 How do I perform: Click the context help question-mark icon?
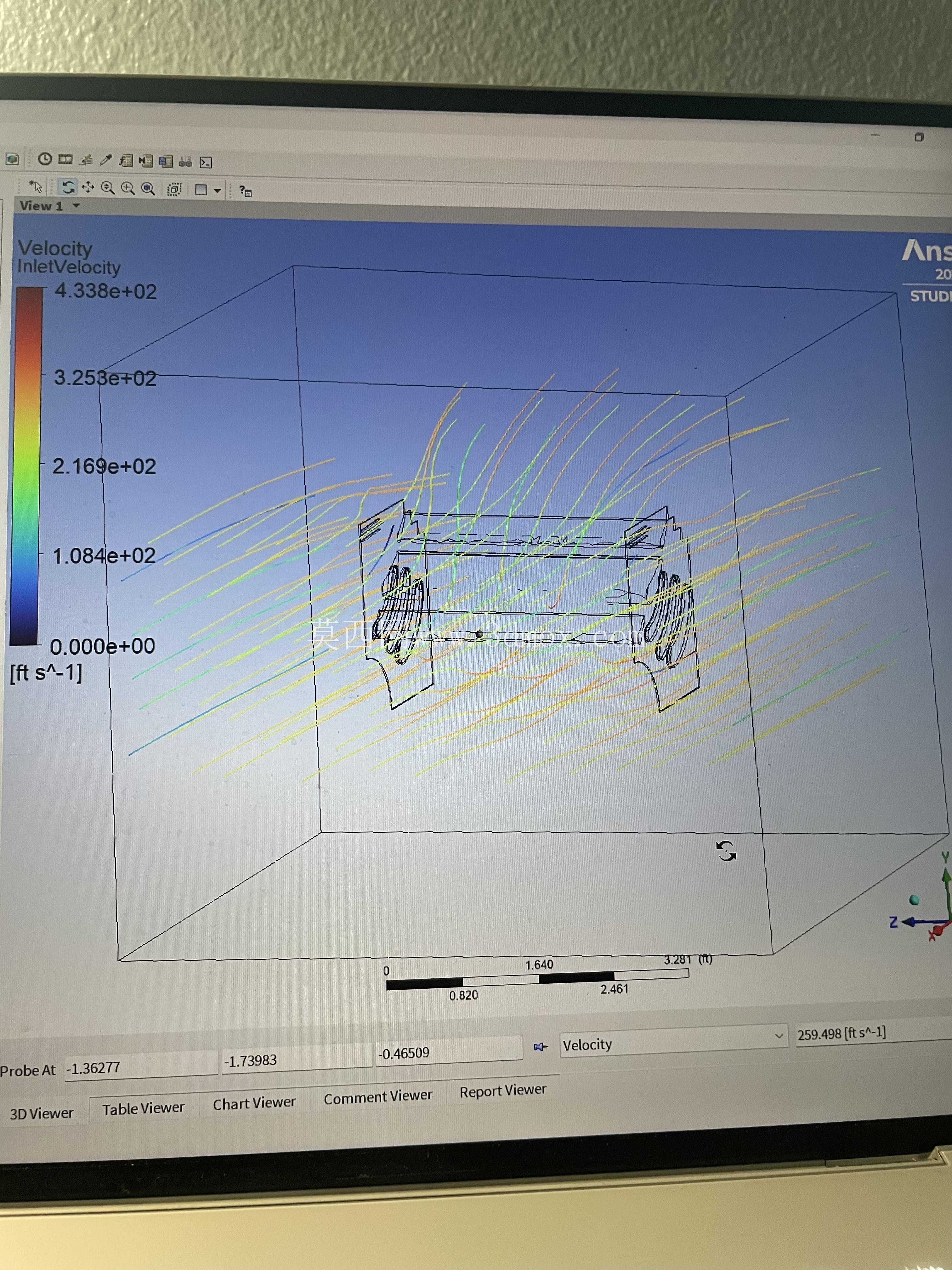pyautogui.click(x=246, y=191)
